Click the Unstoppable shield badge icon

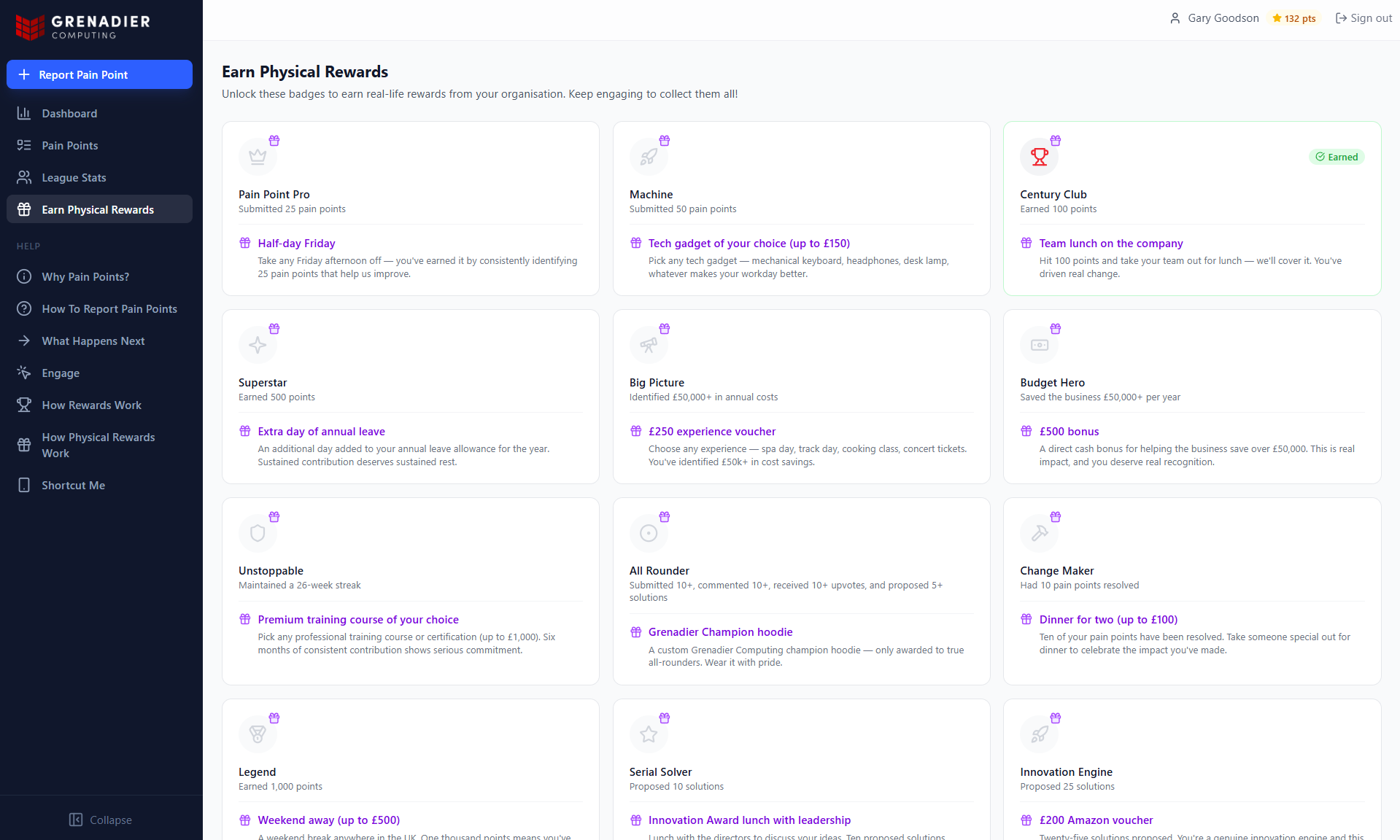(x=258, y=533)
